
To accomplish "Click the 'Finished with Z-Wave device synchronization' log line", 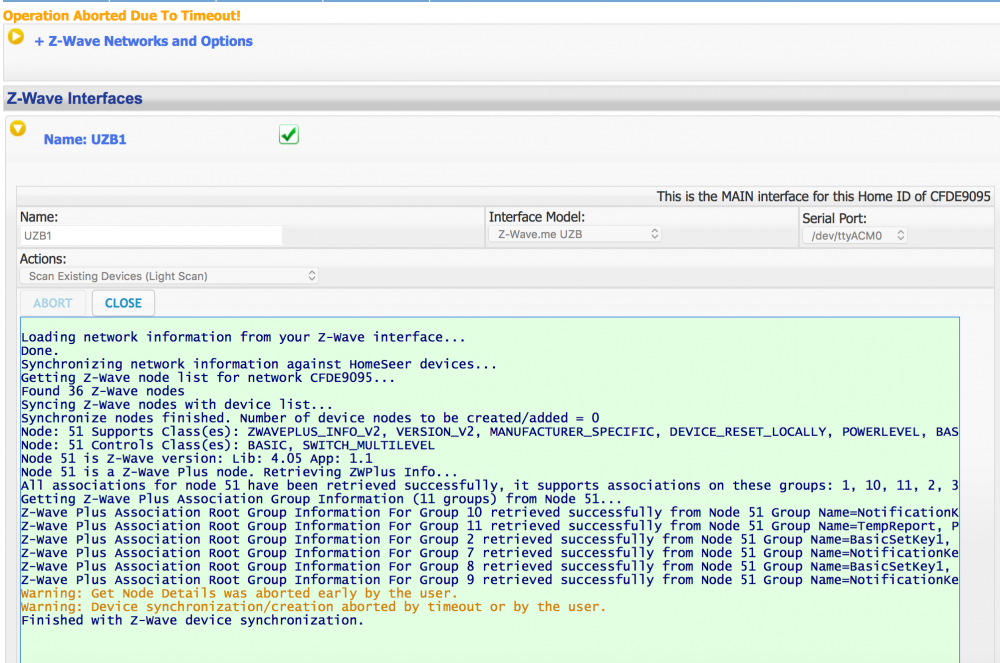I will 192,620.
